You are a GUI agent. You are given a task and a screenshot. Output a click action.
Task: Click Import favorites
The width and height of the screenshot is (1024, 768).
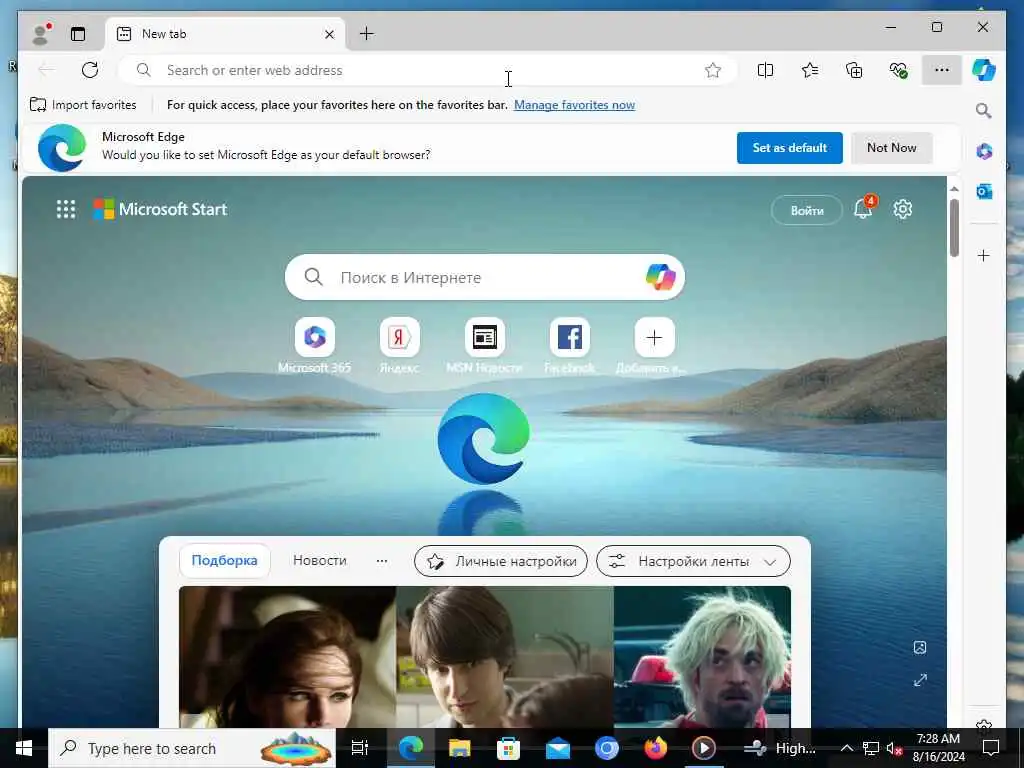tap(84, 104)
